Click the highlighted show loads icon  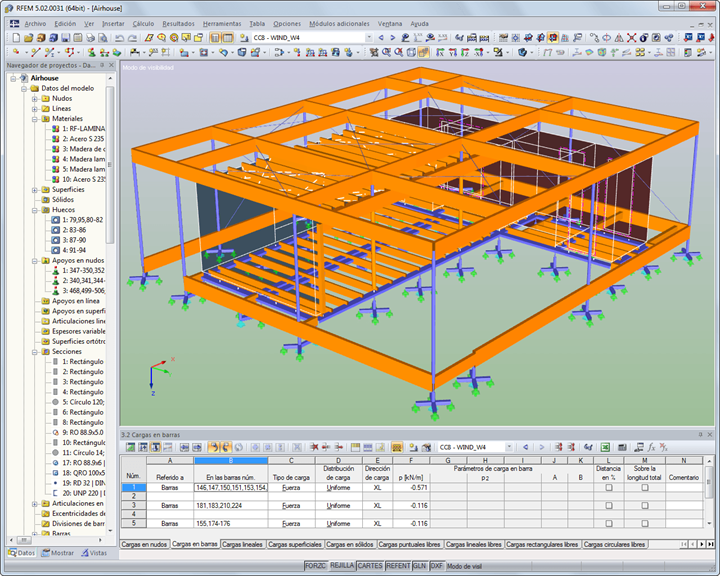(553, 38)
